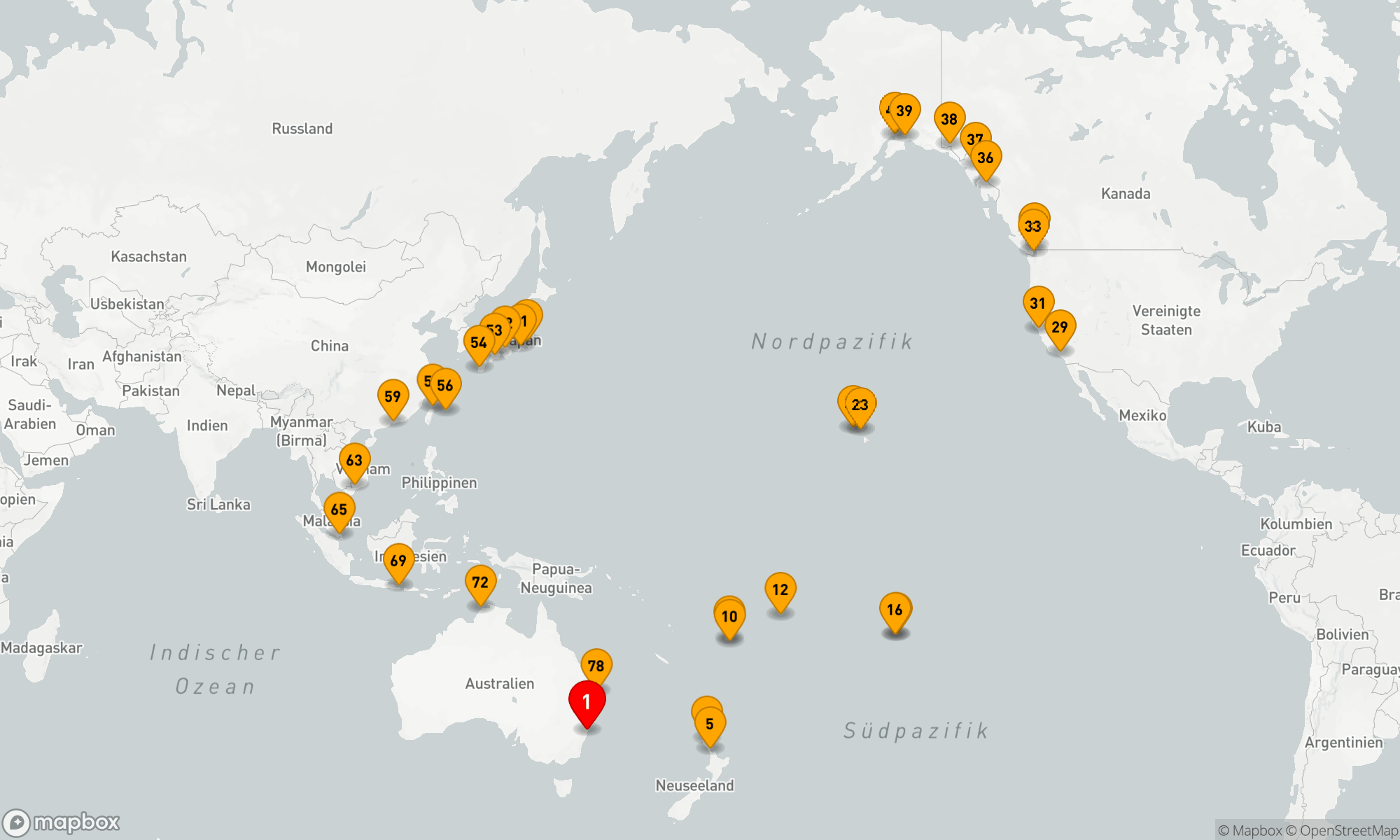Open the Mapbox logo link

(62, 822)
